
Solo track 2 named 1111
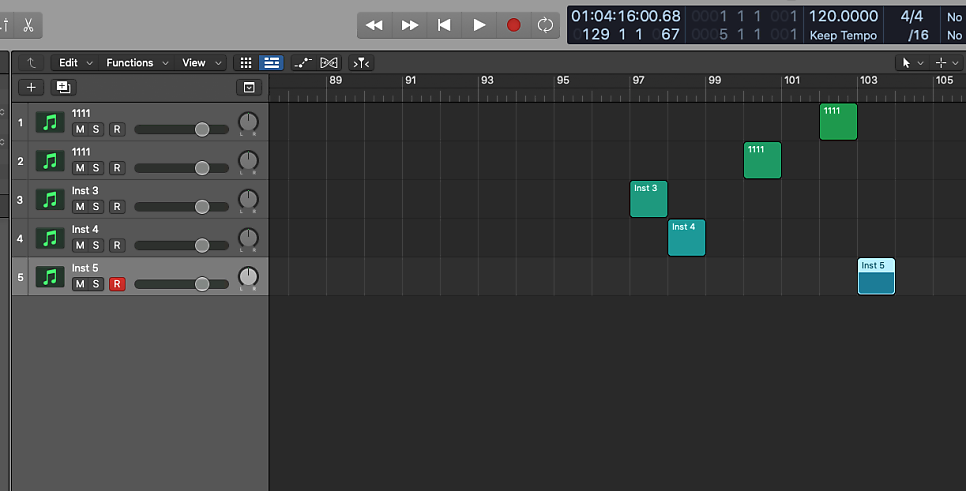tap(95, 168)
